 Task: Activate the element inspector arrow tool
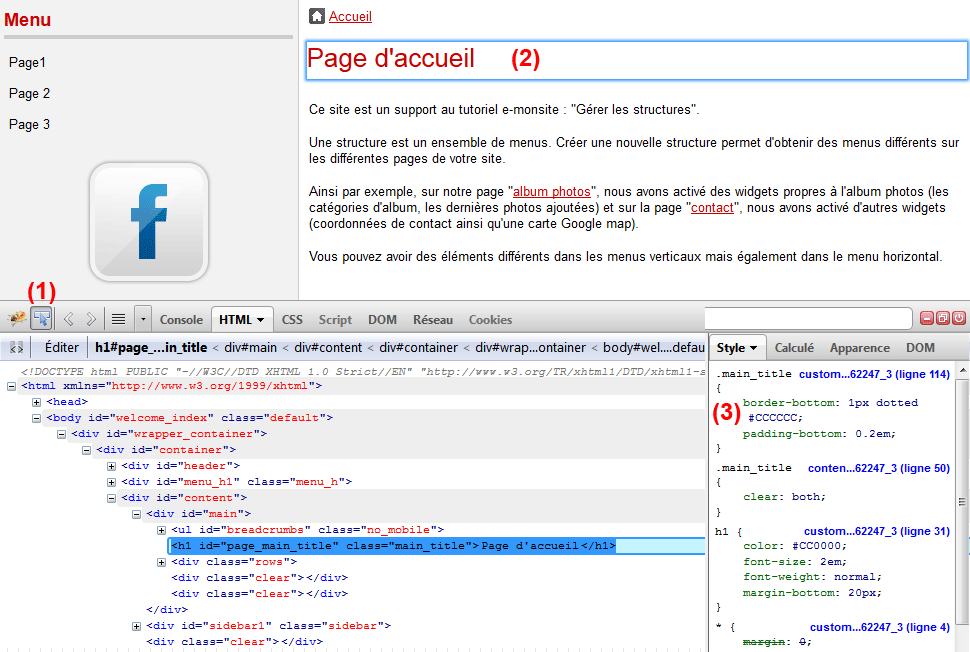pyautogui.click(x=42, y=319)
